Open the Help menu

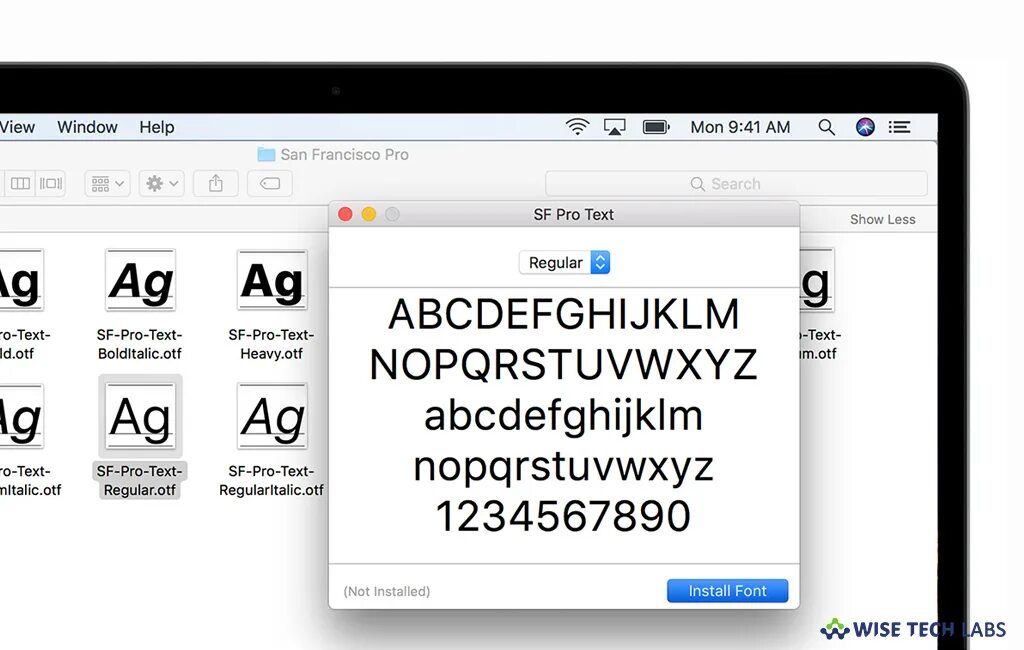[x=157, y=127]
